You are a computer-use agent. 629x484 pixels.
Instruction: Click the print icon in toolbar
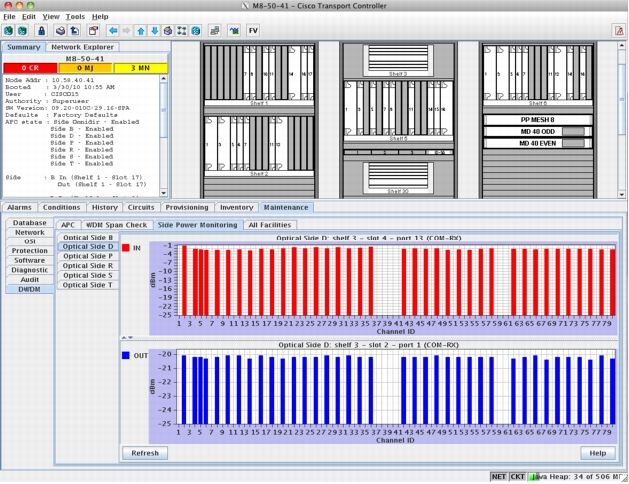coord(61,30)
